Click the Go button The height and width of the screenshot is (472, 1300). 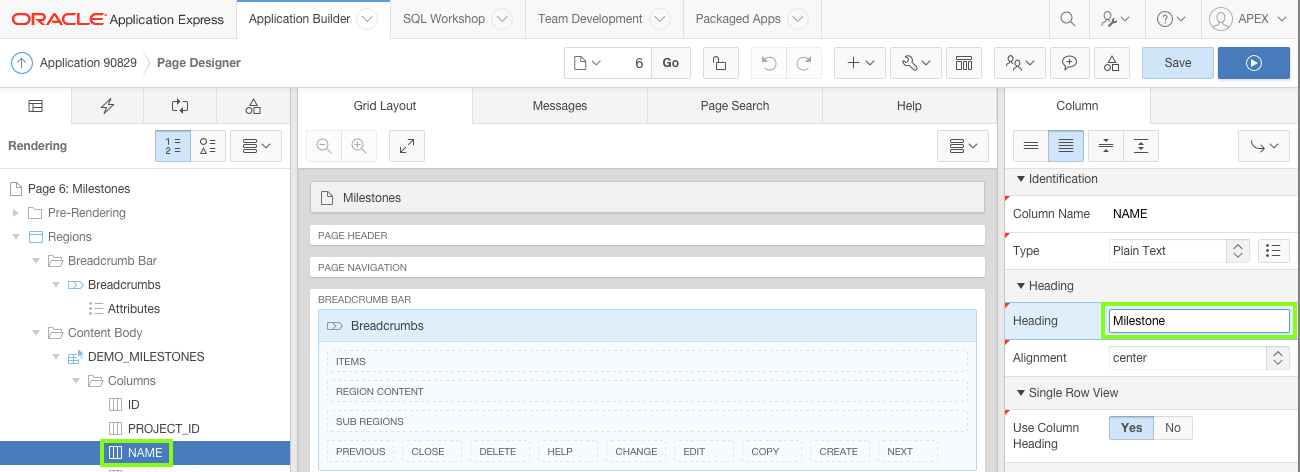[670, 63]
